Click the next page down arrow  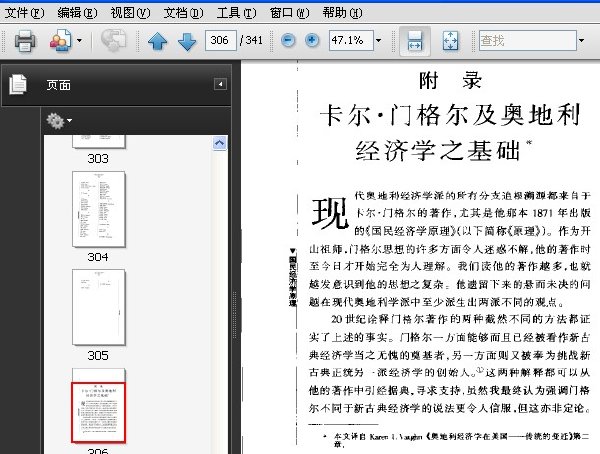tap(187, 41)
